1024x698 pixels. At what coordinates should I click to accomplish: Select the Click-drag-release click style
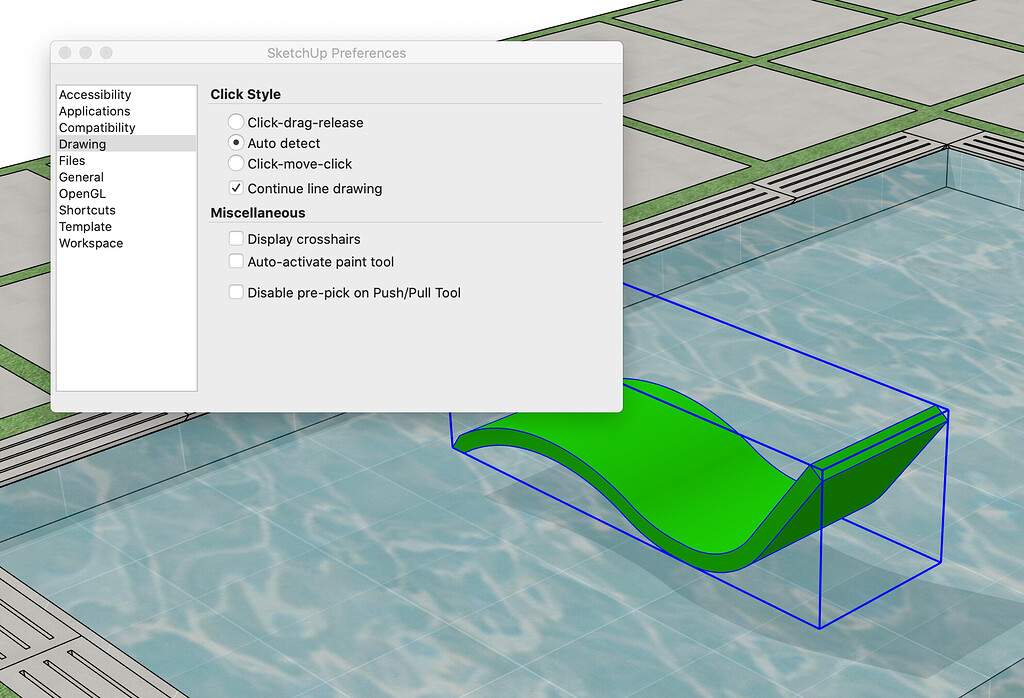coord(235,121)
